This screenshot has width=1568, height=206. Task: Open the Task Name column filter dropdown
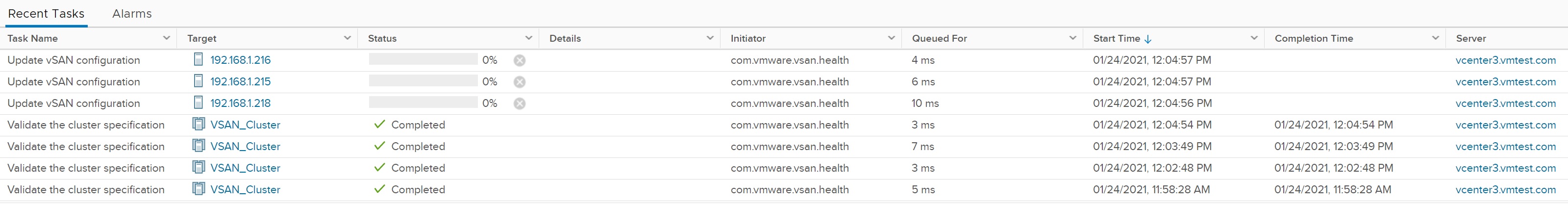click(x=166, y=38)
